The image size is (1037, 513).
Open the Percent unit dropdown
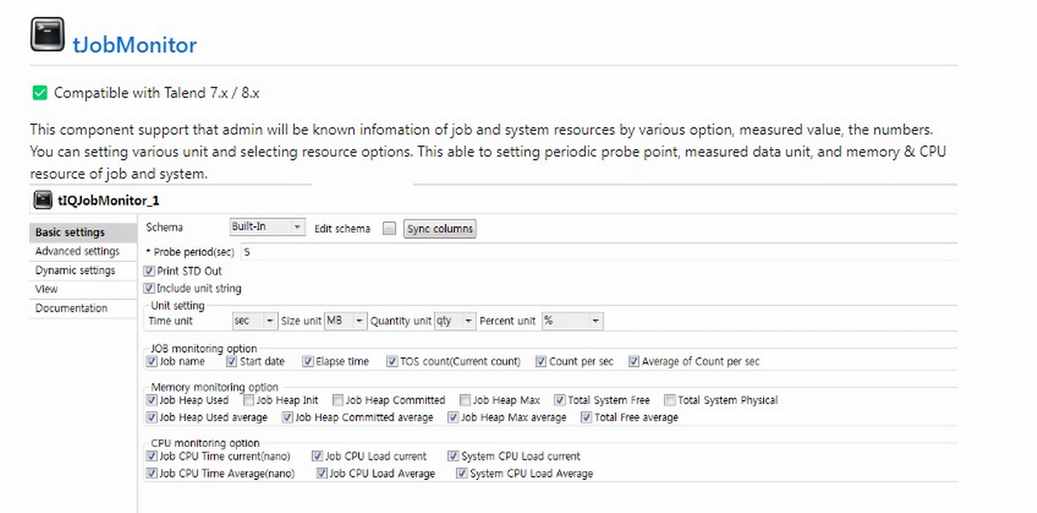[572, 321]
